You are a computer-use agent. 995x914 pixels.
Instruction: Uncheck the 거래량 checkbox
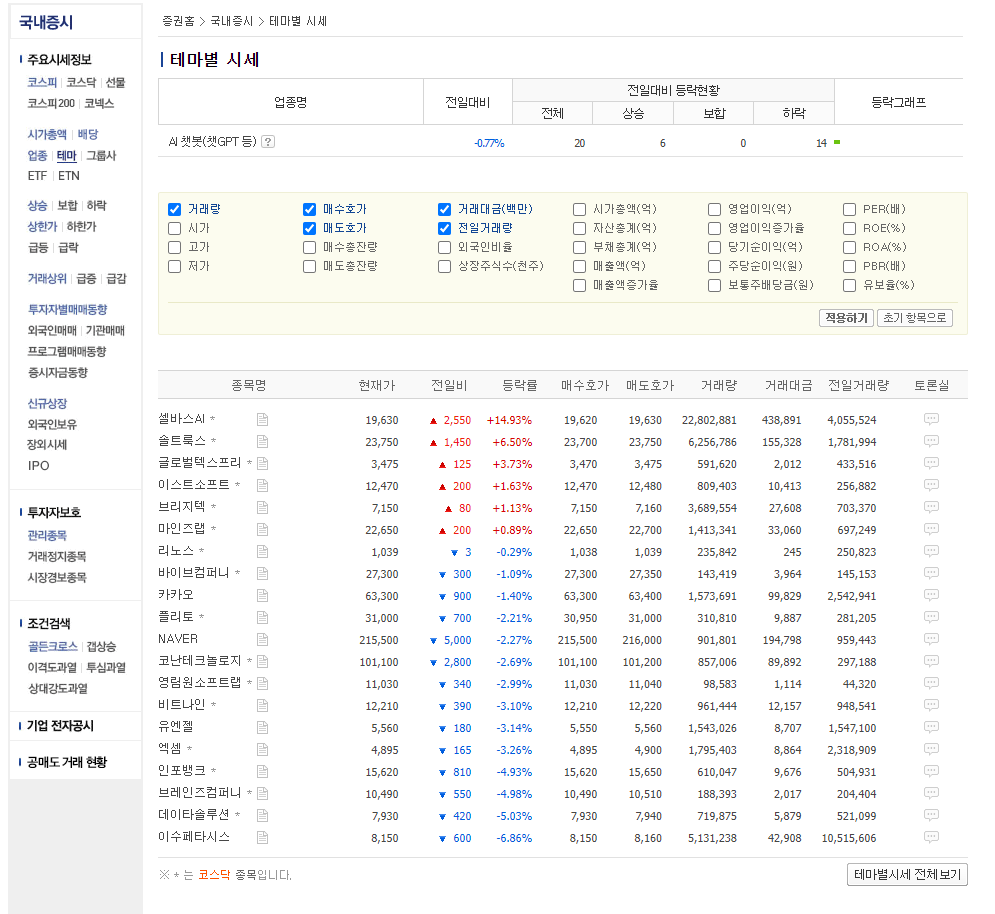pyautogui.click(x=175, y=209)
